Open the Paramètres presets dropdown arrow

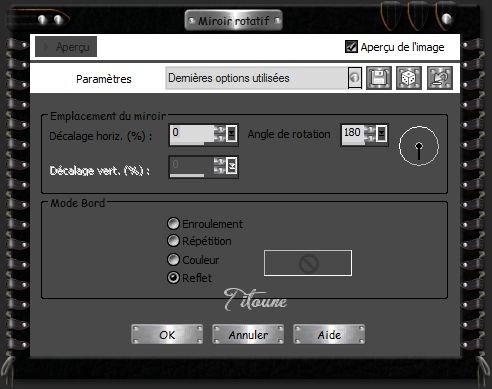[x=355, y=78]
